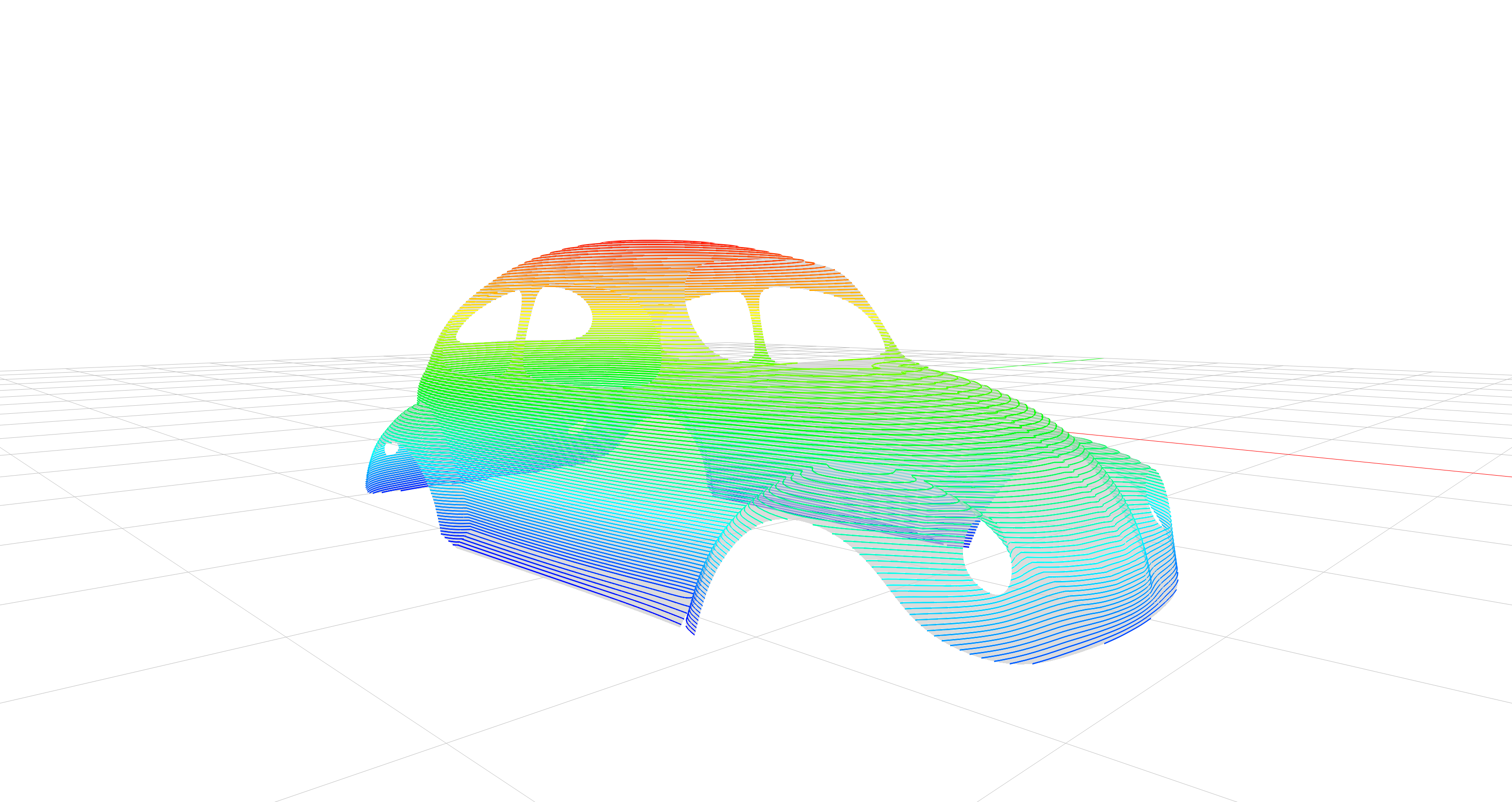
Task: Click the small rear tail light hole
Action: [391, 449]
